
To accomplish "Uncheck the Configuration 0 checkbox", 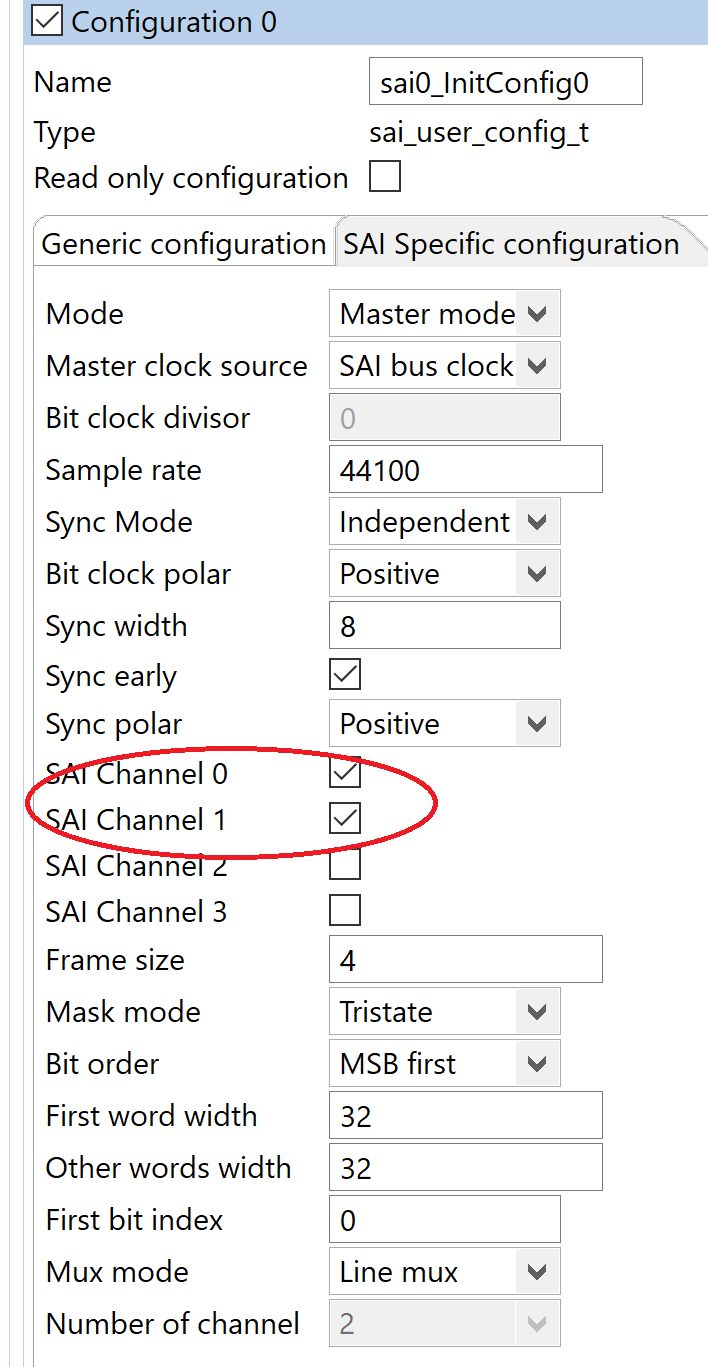I will tap(48, 21).
